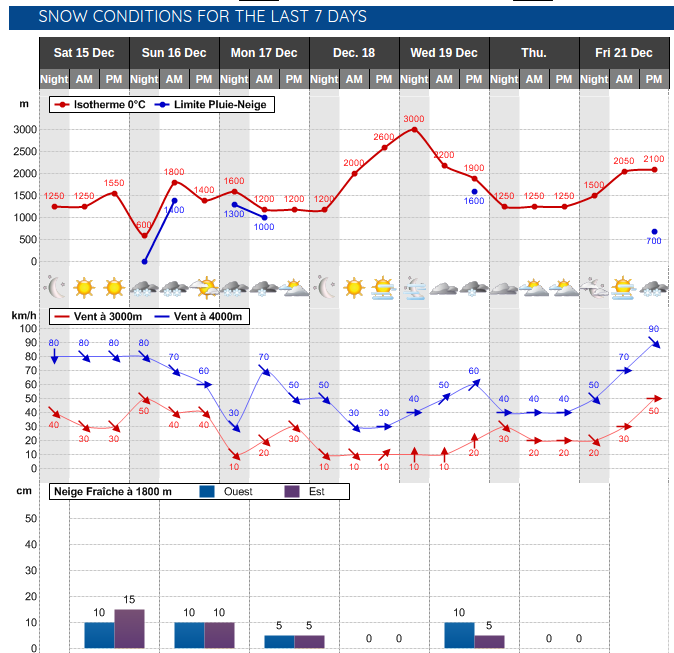Click the Thu. column header
The height and width of the screenshot is (653, 674).
534,53
